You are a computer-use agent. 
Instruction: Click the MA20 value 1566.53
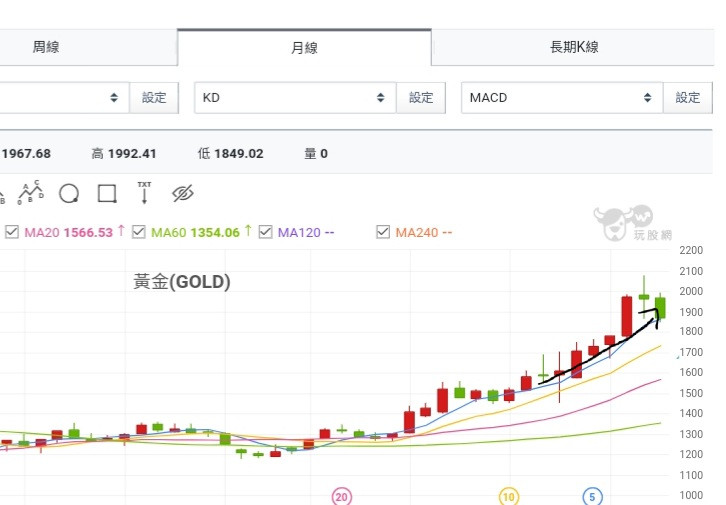point(88,232)
